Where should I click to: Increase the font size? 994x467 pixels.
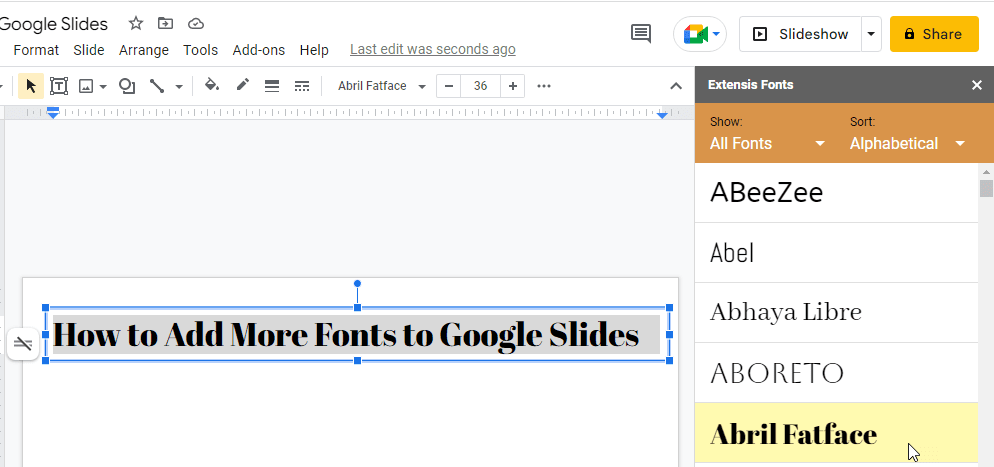pyautogui.click(x=513, y=86)
